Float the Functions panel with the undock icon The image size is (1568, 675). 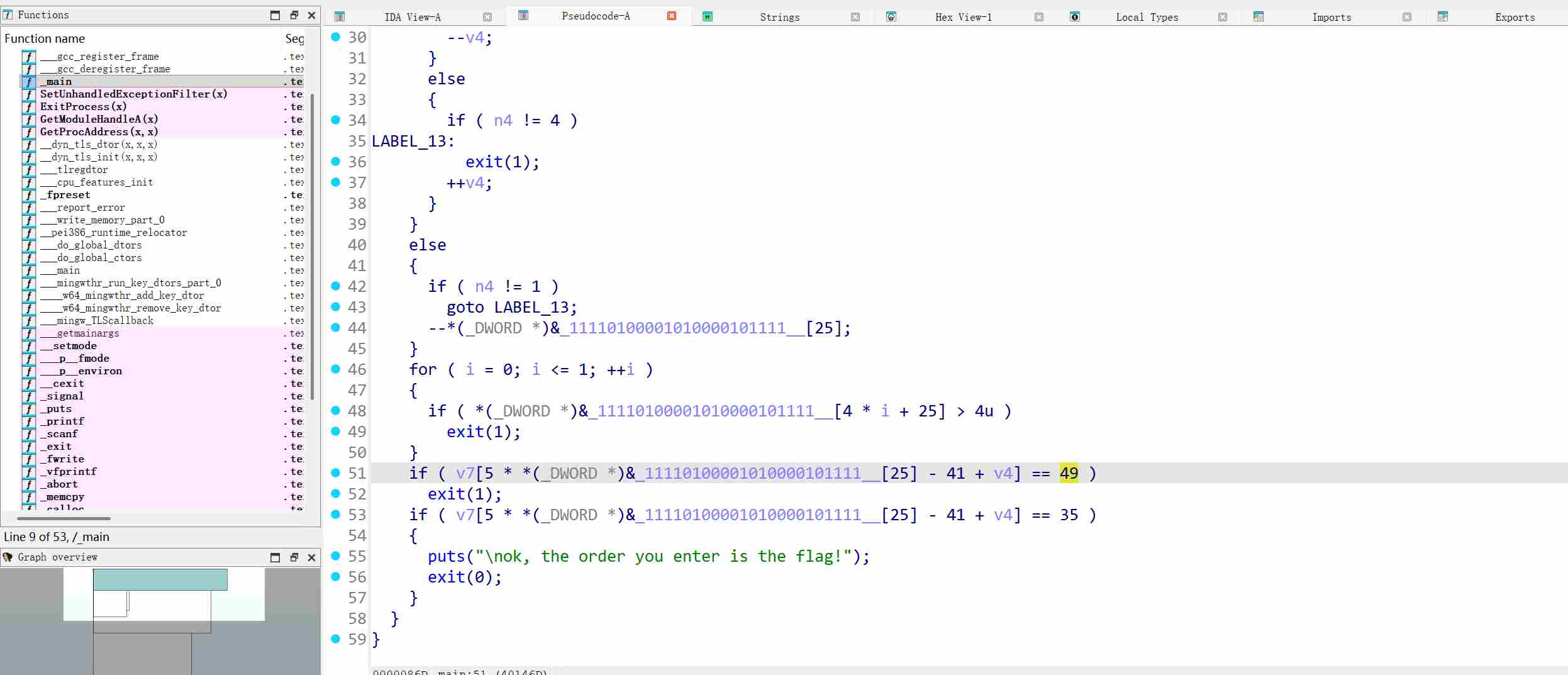[294, 15]
